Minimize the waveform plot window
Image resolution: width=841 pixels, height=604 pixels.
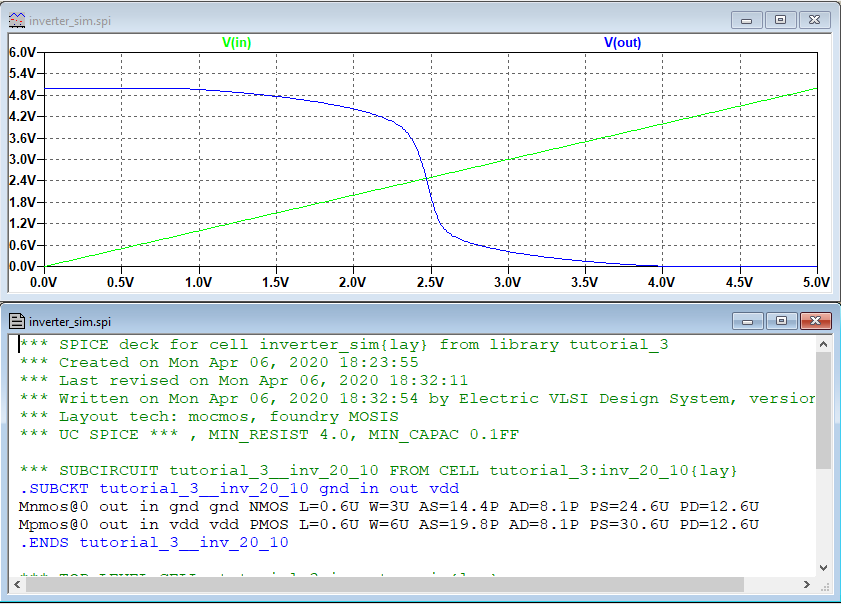[748, 20]
